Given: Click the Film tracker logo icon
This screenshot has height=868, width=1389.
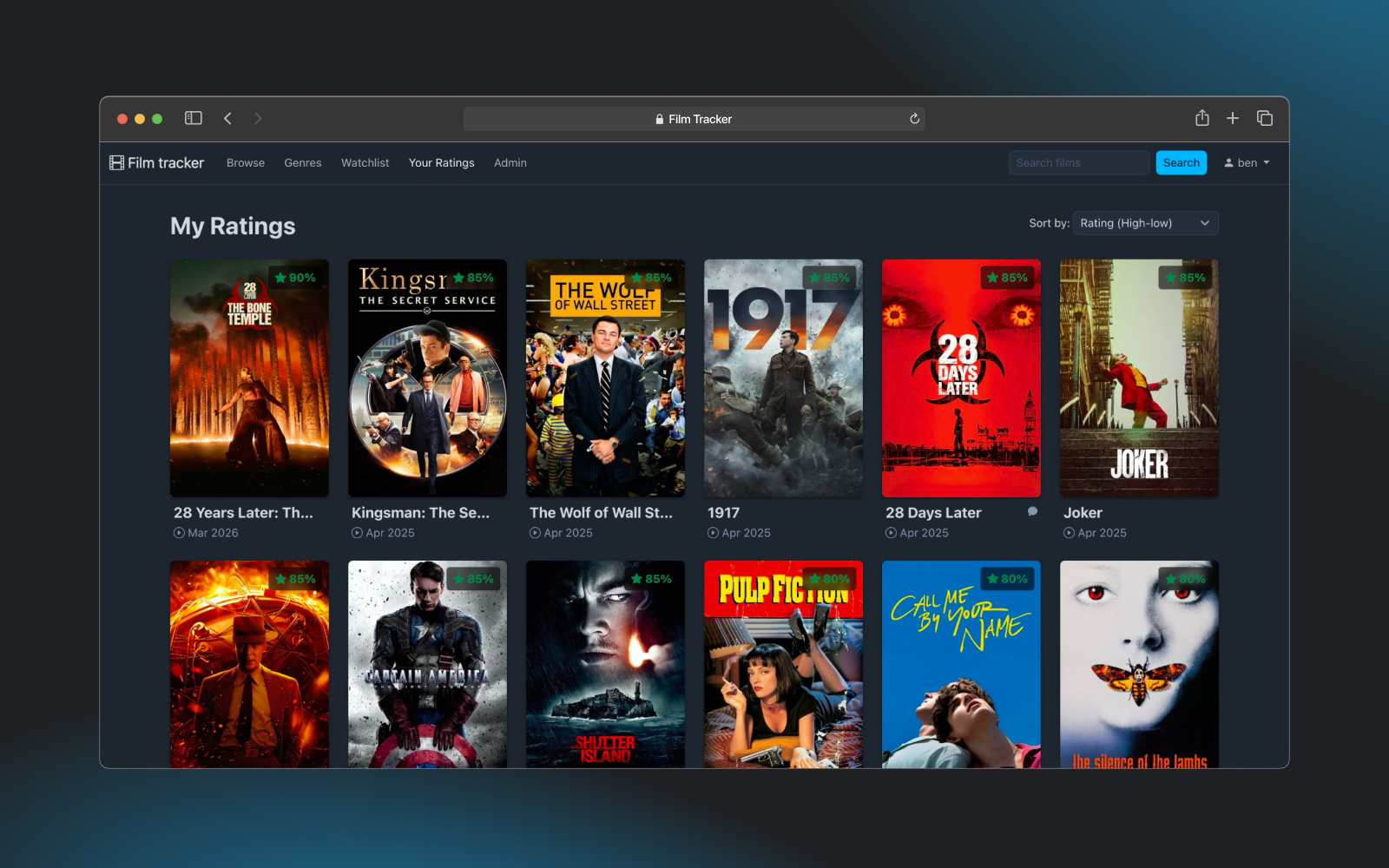Looking at the screenshot, I should (x=116, y=162).
